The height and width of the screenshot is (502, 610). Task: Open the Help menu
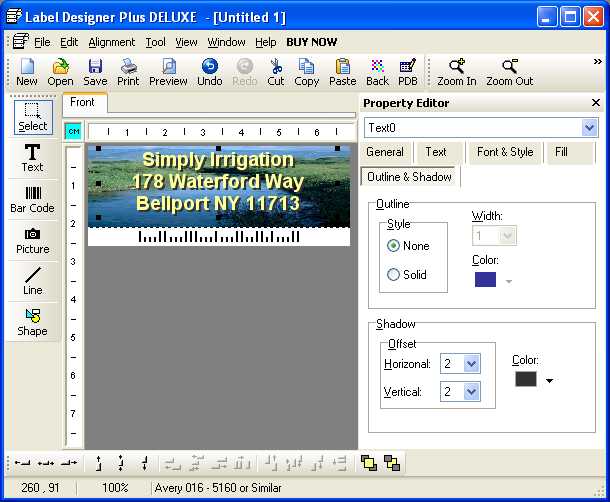(266, 42)
